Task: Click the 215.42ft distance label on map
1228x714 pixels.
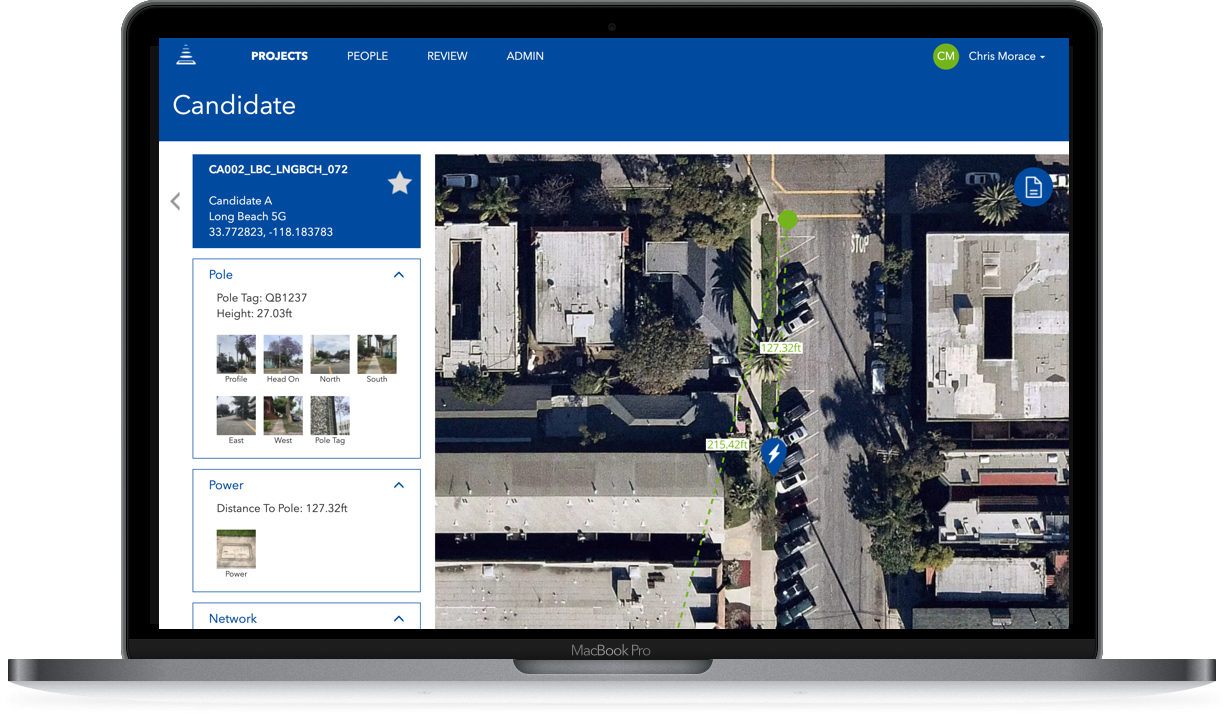Action: click(x=727, y=444)
